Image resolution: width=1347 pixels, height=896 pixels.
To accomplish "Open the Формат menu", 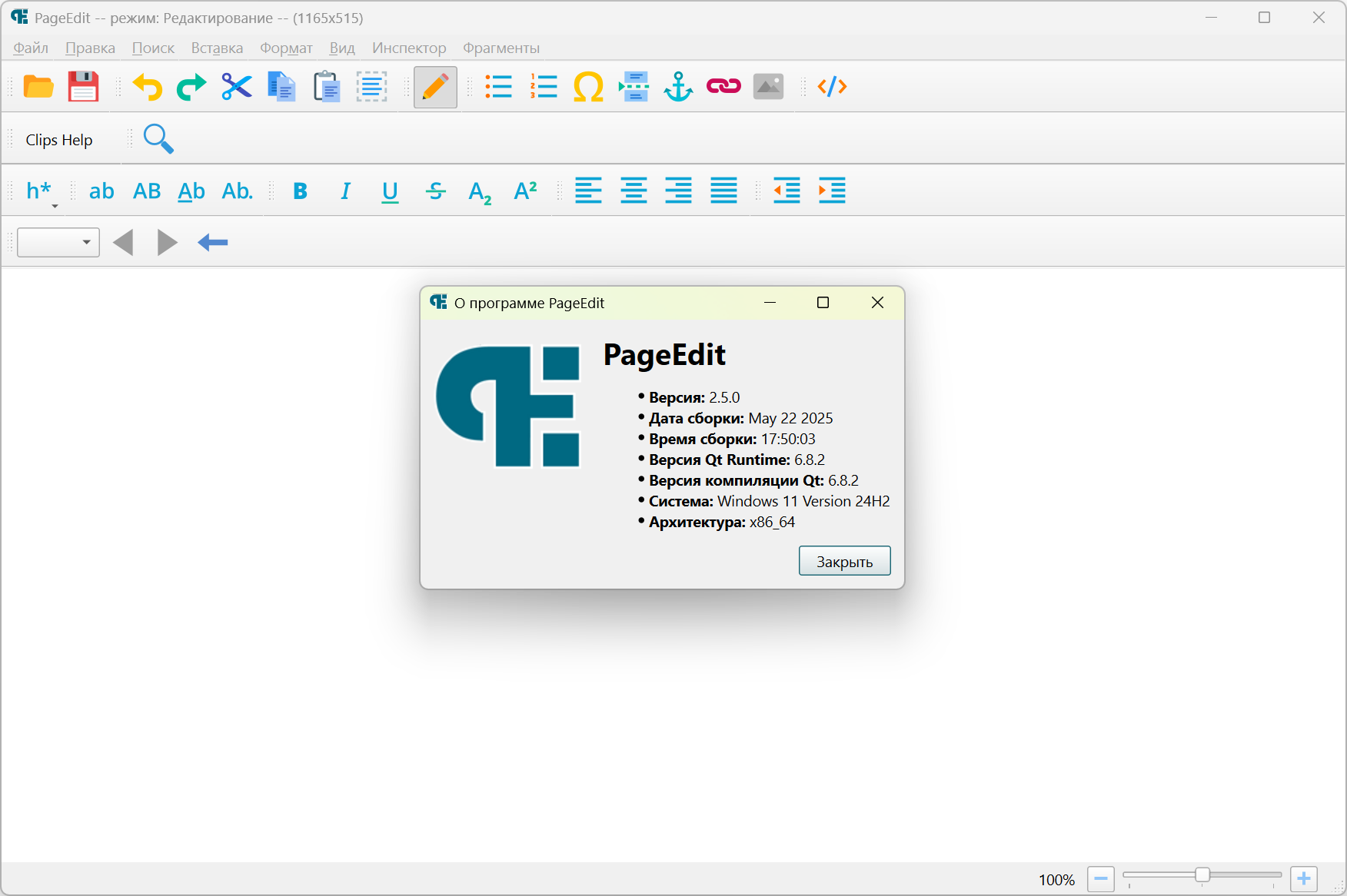I will pos(286,48).
